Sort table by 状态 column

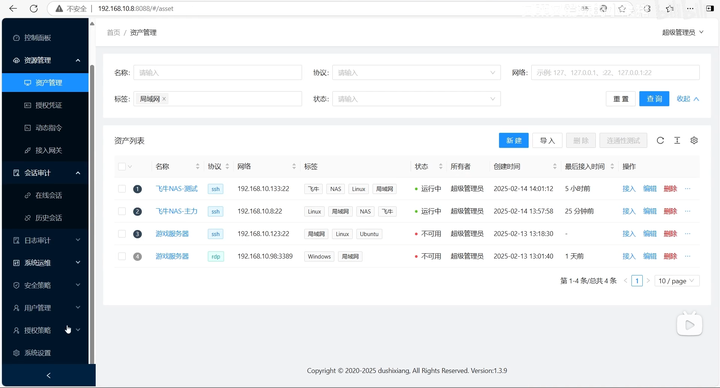click(440, 166)
